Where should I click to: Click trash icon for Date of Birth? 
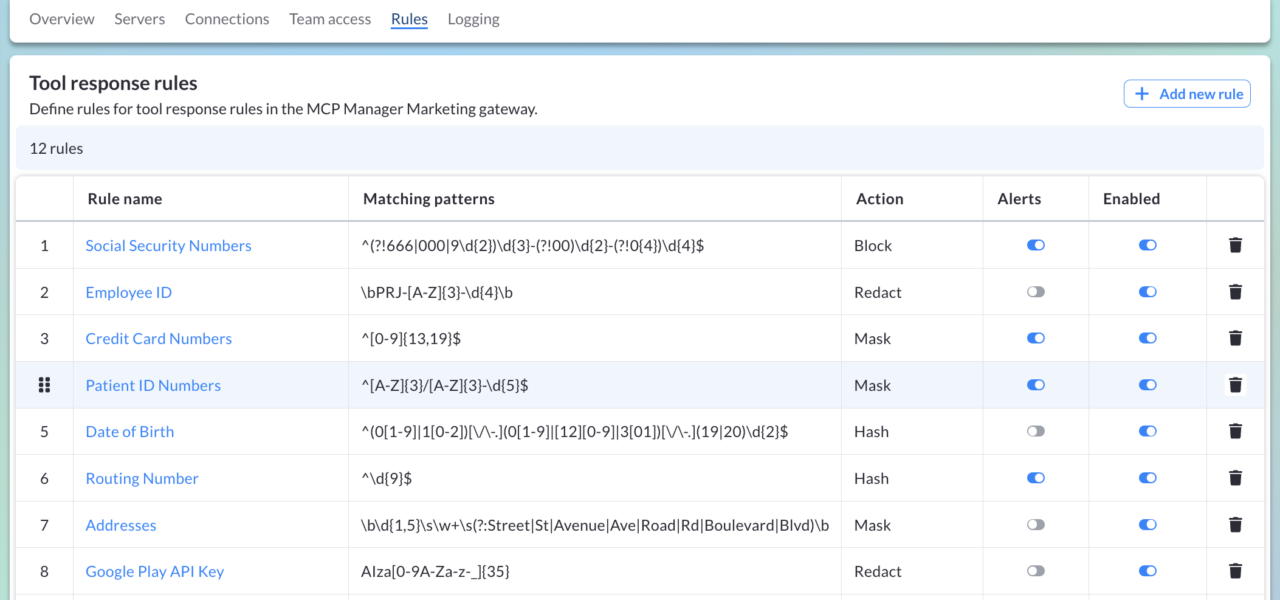tap(1235, 431)
